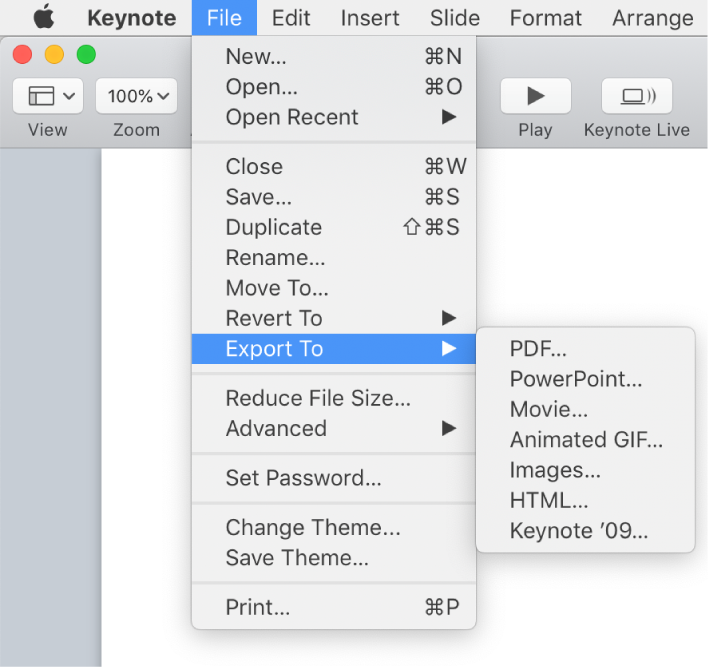This screenshot has width=708, height=668.
Task: Click the yellow minimize window button
Action: point(55,55)
